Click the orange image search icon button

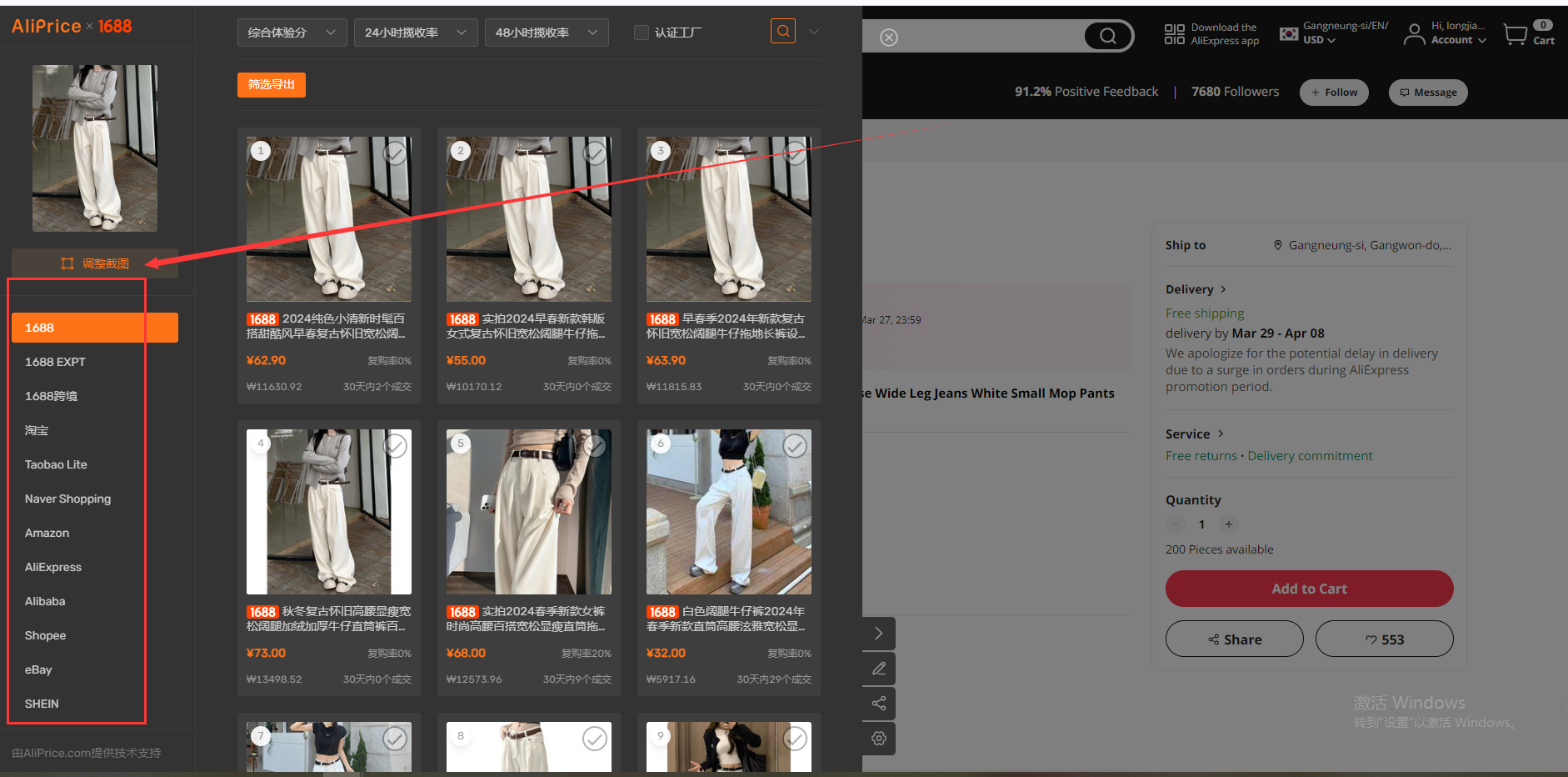(782, 32)
